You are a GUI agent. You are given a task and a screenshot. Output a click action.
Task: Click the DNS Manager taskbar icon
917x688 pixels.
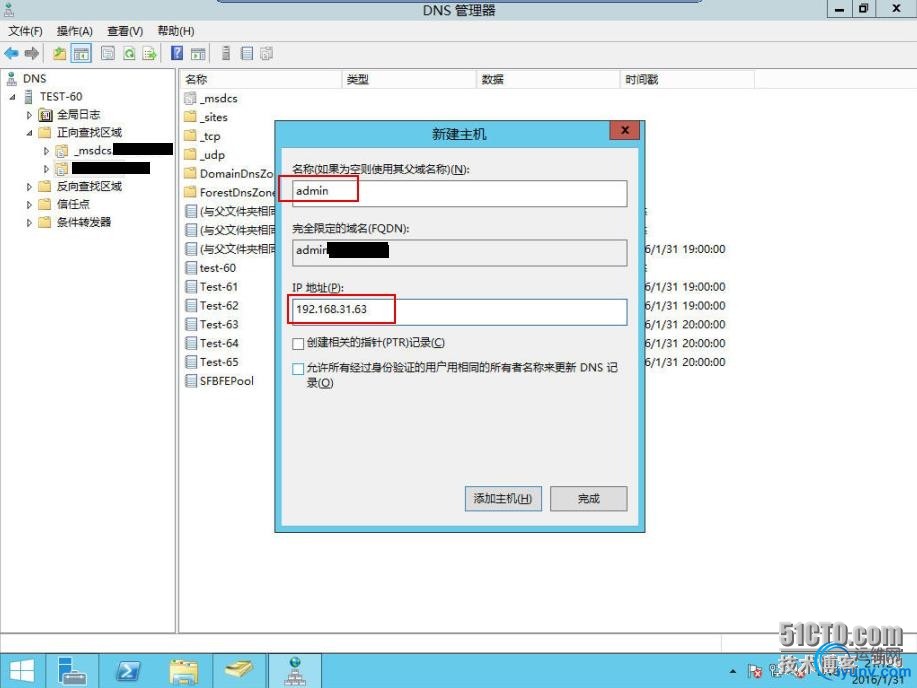pos(295,671)
